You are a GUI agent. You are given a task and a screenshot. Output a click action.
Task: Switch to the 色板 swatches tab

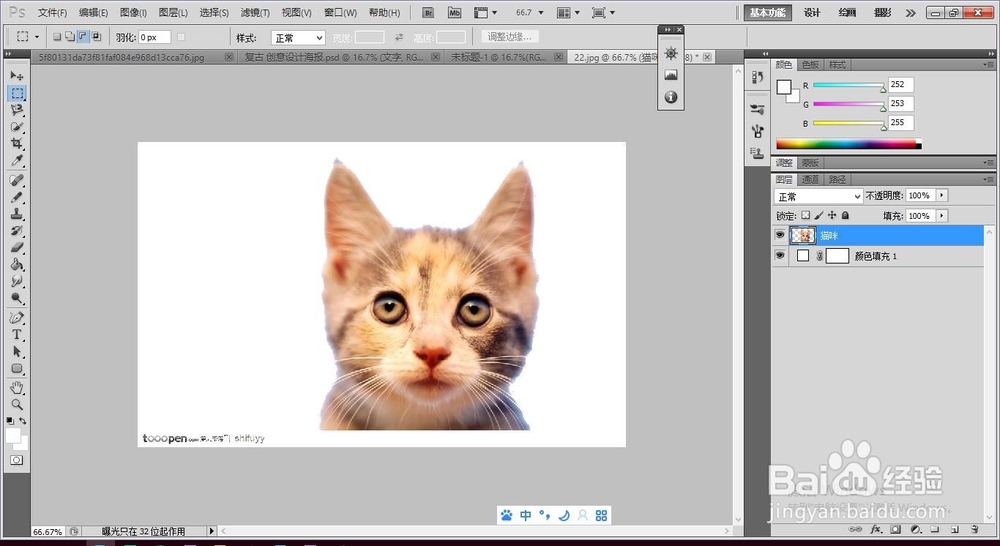(811, 64)
